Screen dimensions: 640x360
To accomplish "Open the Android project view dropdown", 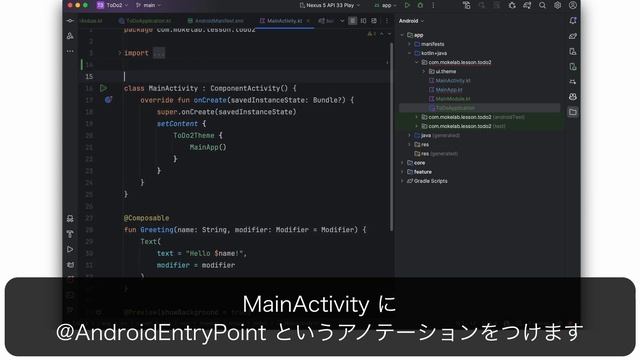I will (x=411, y=21).
